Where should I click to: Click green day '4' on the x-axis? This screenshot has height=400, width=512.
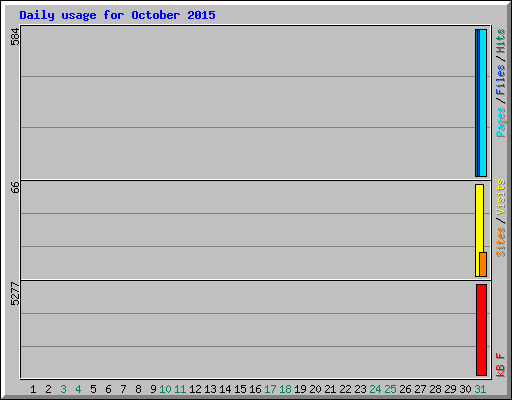tap(78, 389)
